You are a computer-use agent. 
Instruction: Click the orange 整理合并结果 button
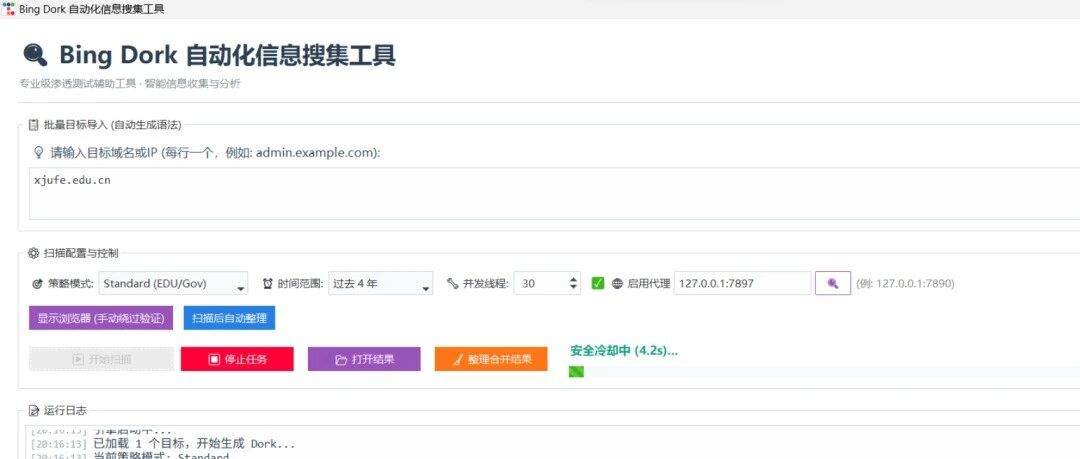pyautogui.click(x=491, y=359)
